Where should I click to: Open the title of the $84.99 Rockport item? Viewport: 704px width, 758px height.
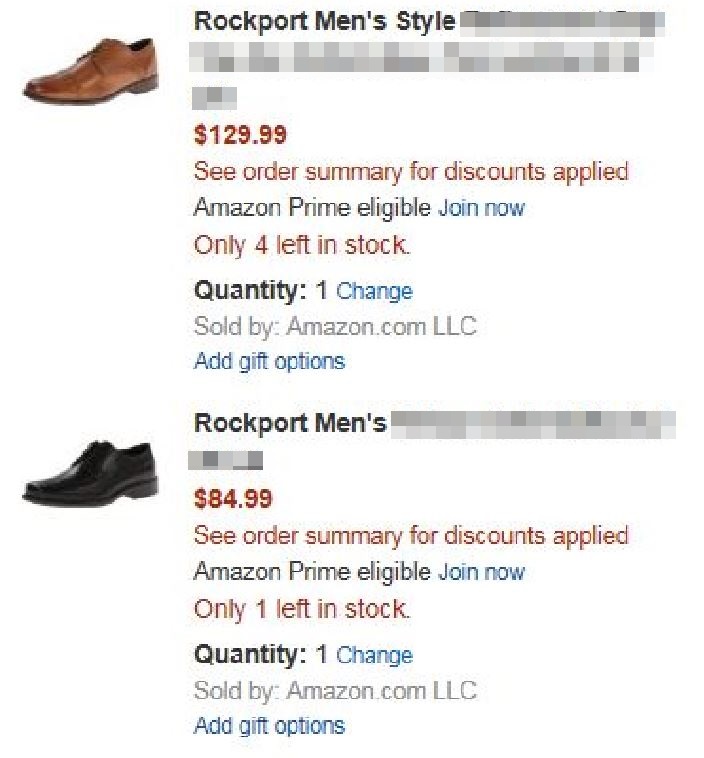(x=290, y=423)
